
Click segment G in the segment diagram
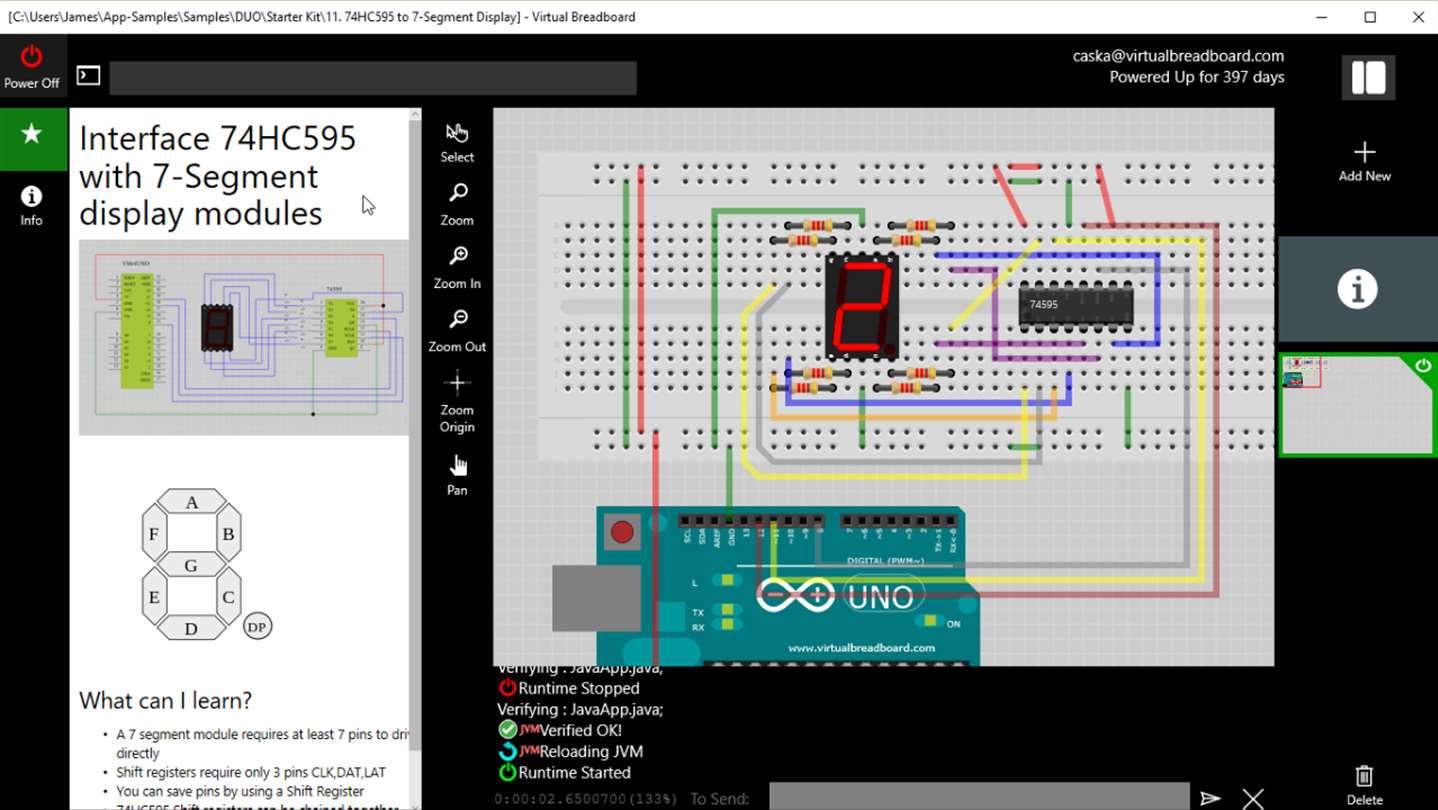click(191, 565)
